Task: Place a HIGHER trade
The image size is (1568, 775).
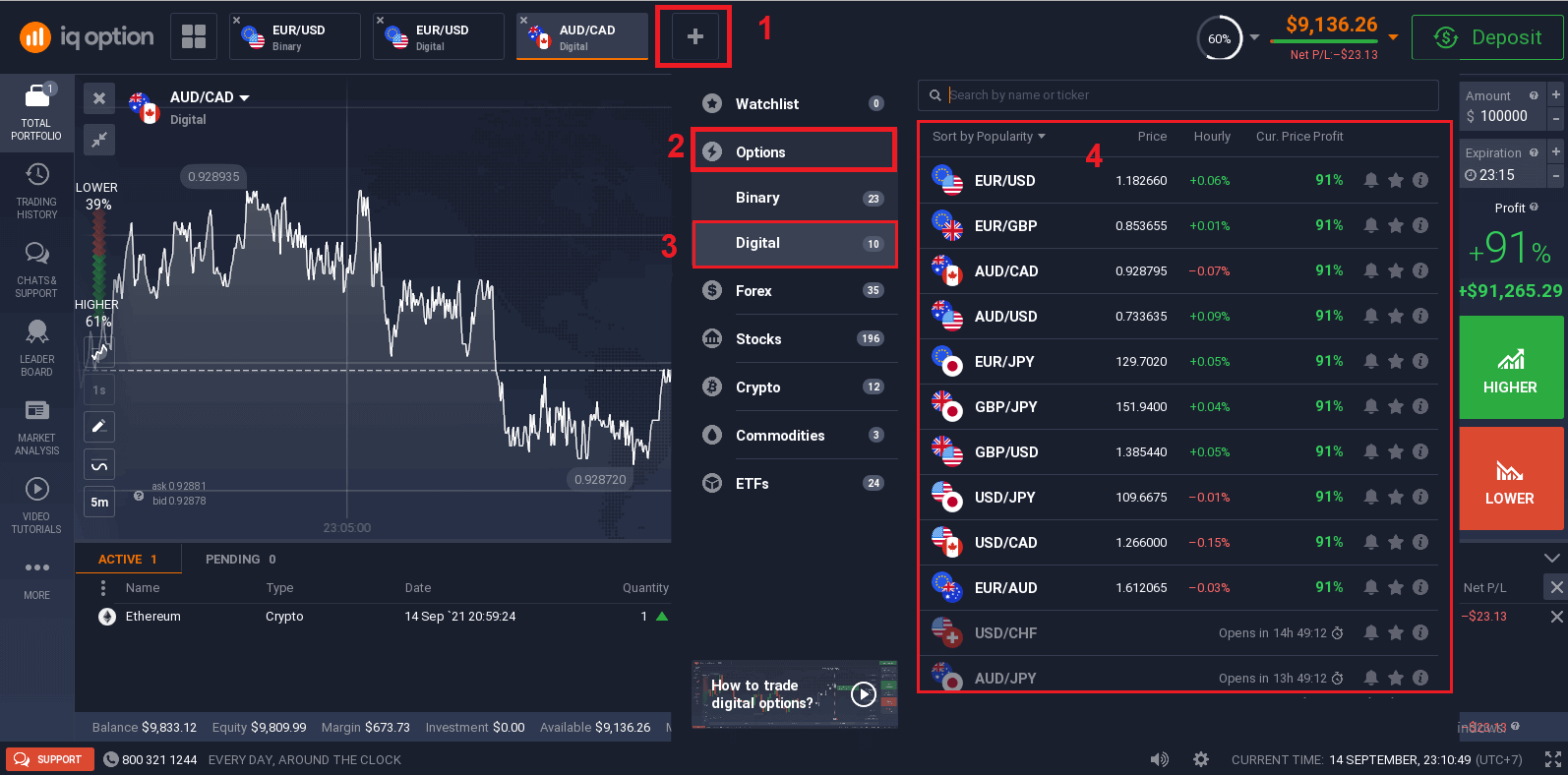Action: pos(1511,368)
